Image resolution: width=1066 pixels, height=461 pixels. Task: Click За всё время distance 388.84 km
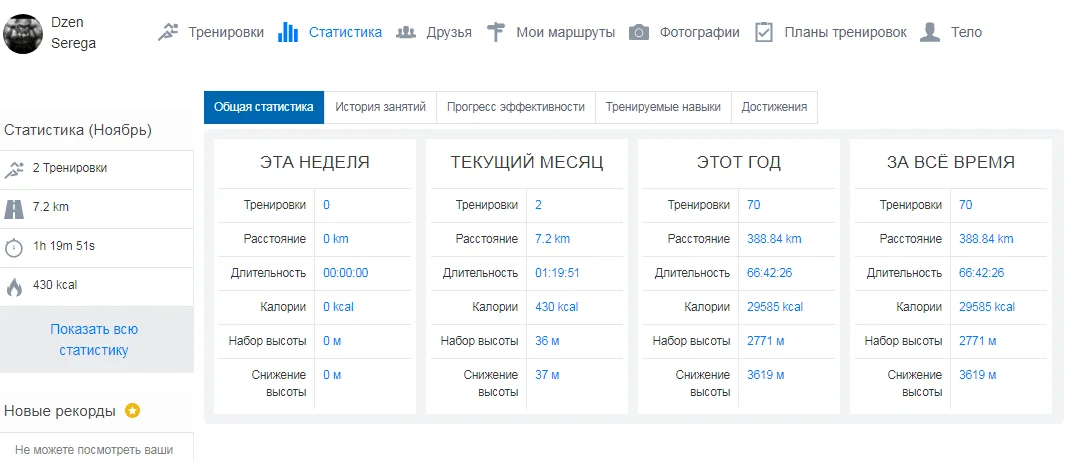tap(986, 239)
